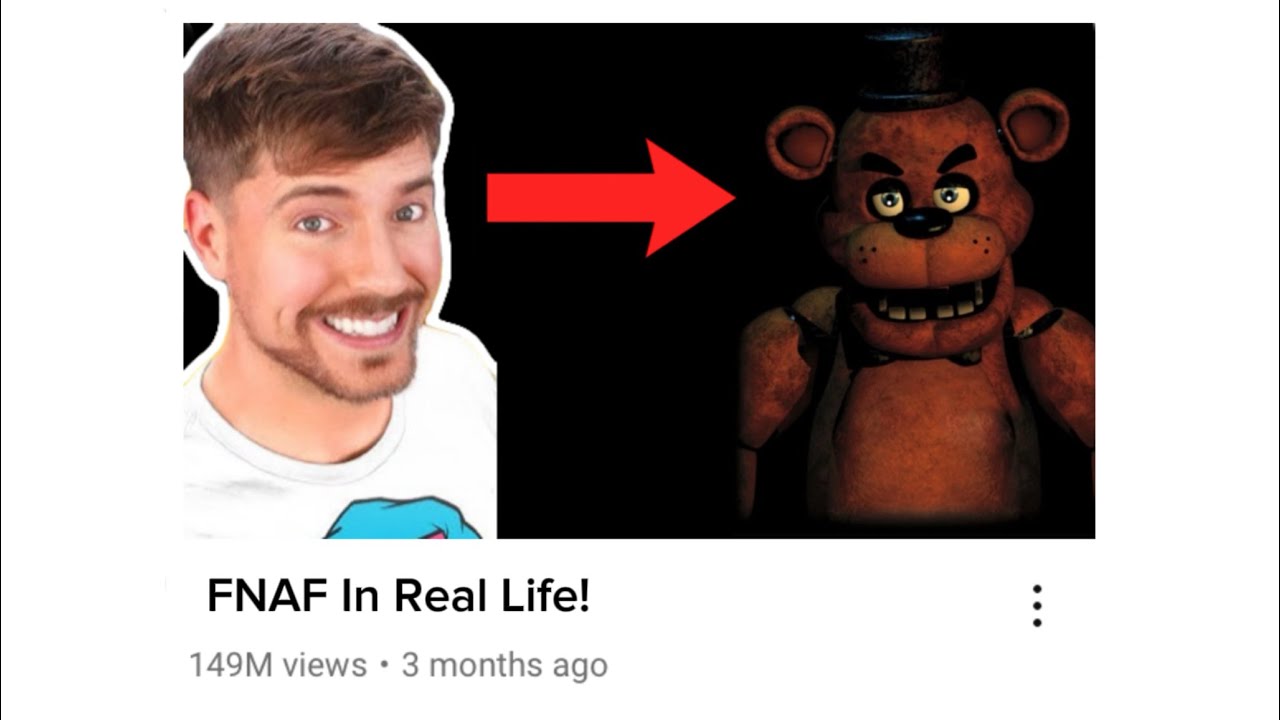Click the red arrow in the thumbnail
The width and height of the screenshot is (1280, 720).
pyautogui.click(x=611, y=197)
